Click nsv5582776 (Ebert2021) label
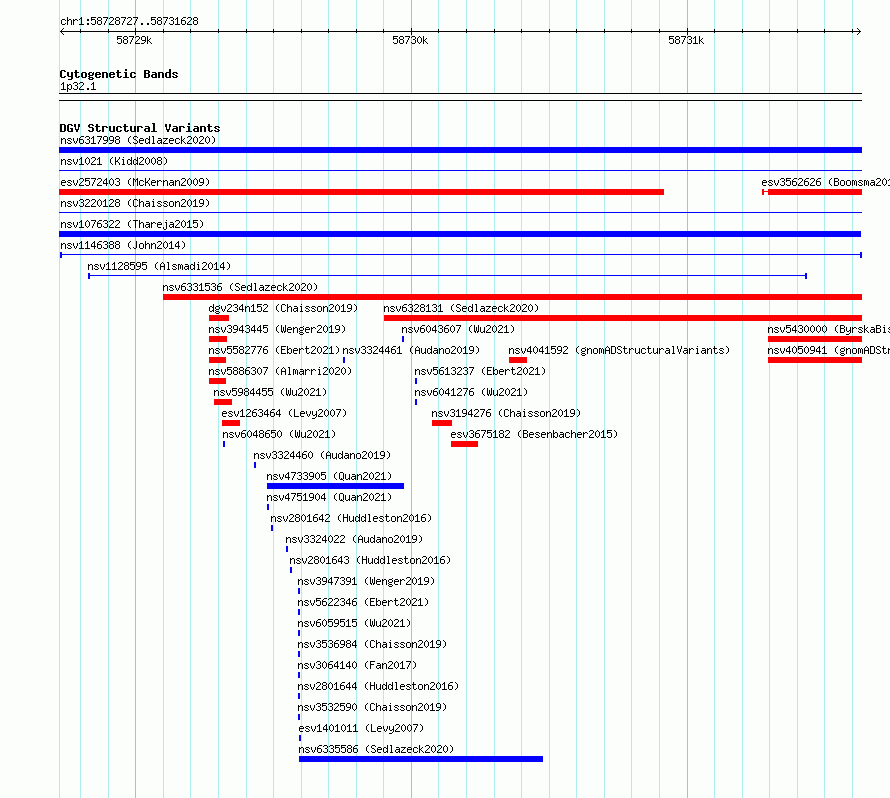Screen dimensions: 890x798 pos(274,350)
